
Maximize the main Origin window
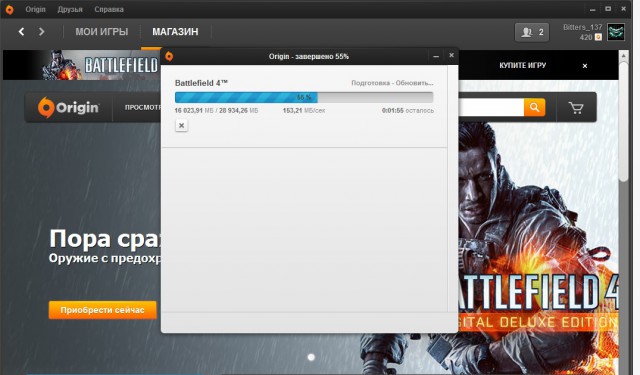(608, 9)
